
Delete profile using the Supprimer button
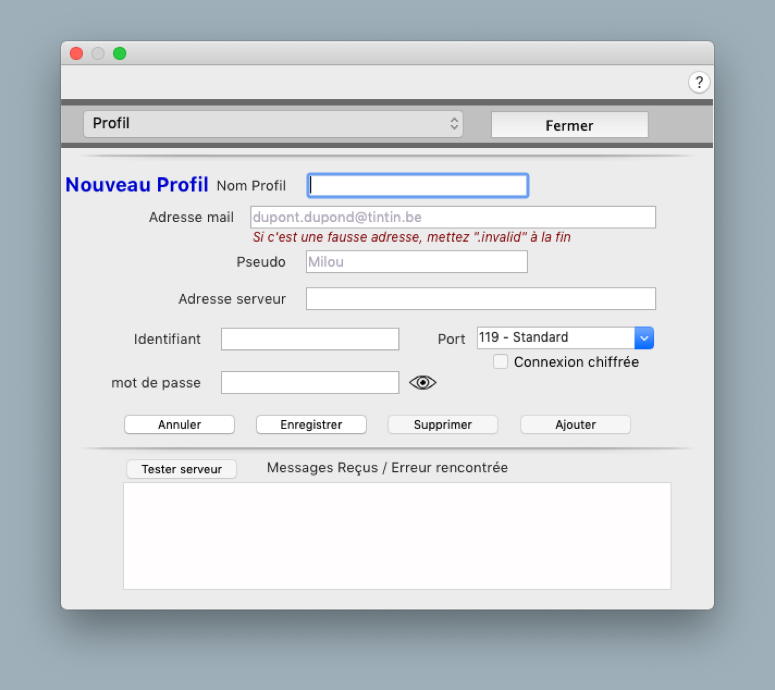443,425
